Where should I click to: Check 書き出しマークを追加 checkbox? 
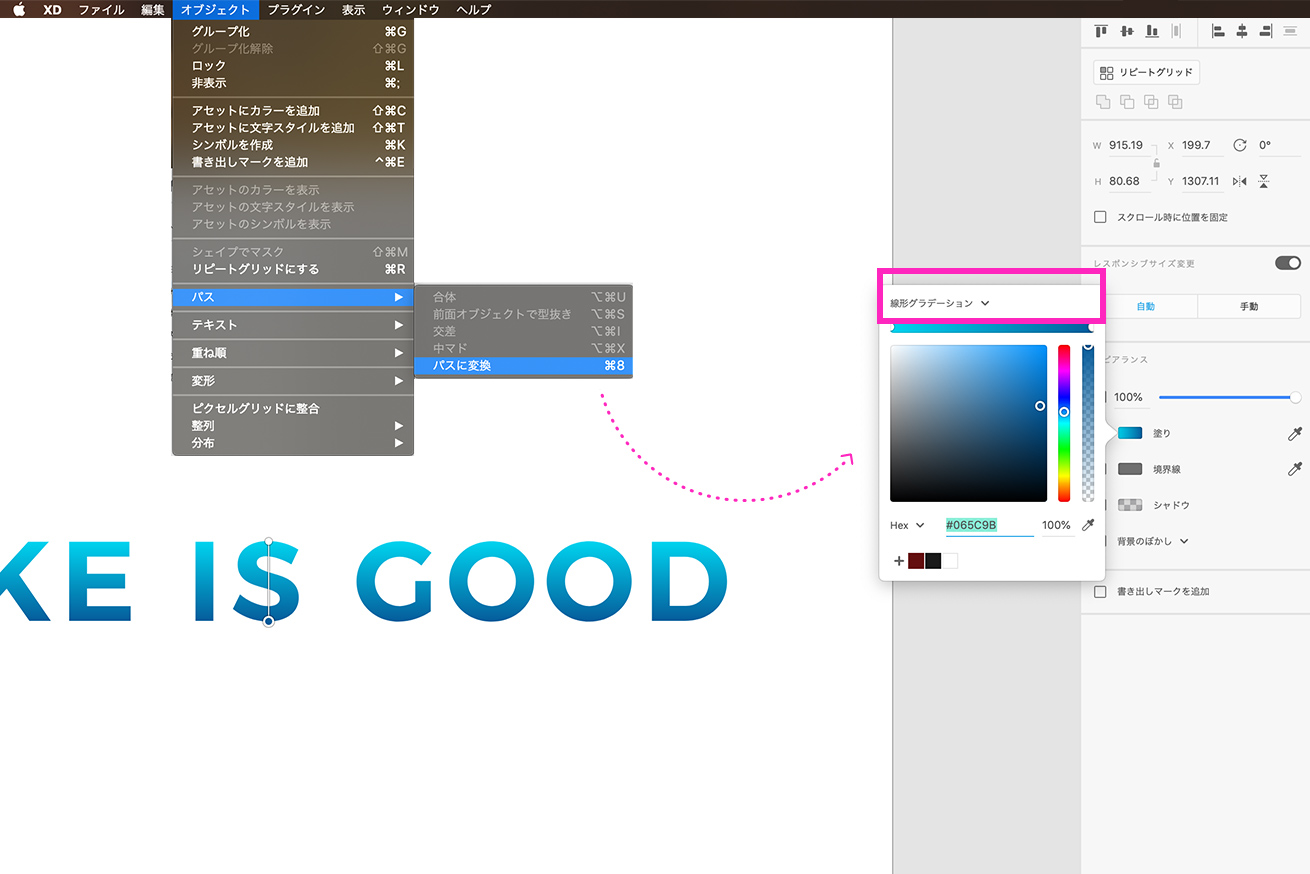tap(1100, 591)
